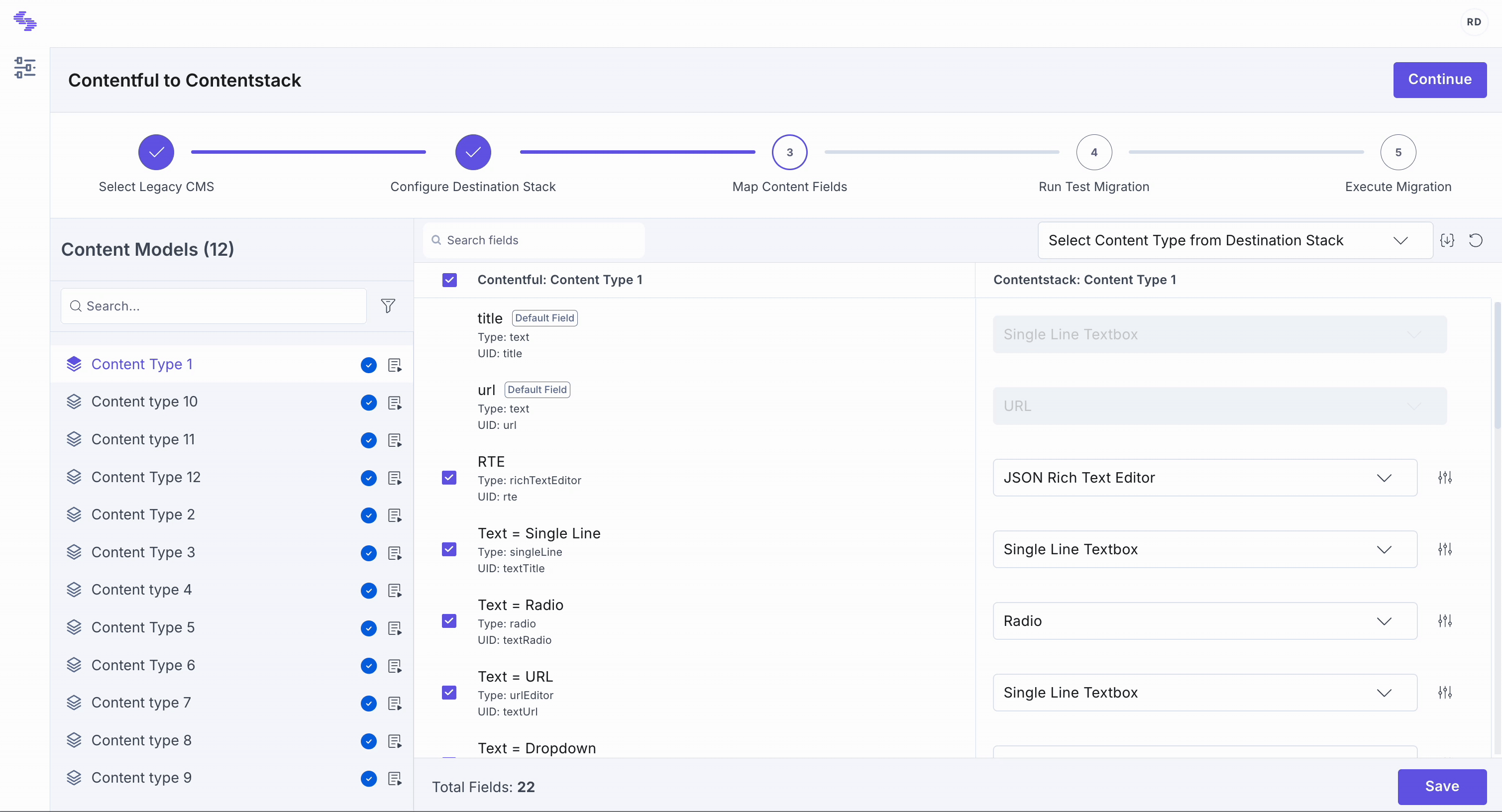This screenshot has width=1502, height=812.
Task: Click the Save button
Action: 1441,786
